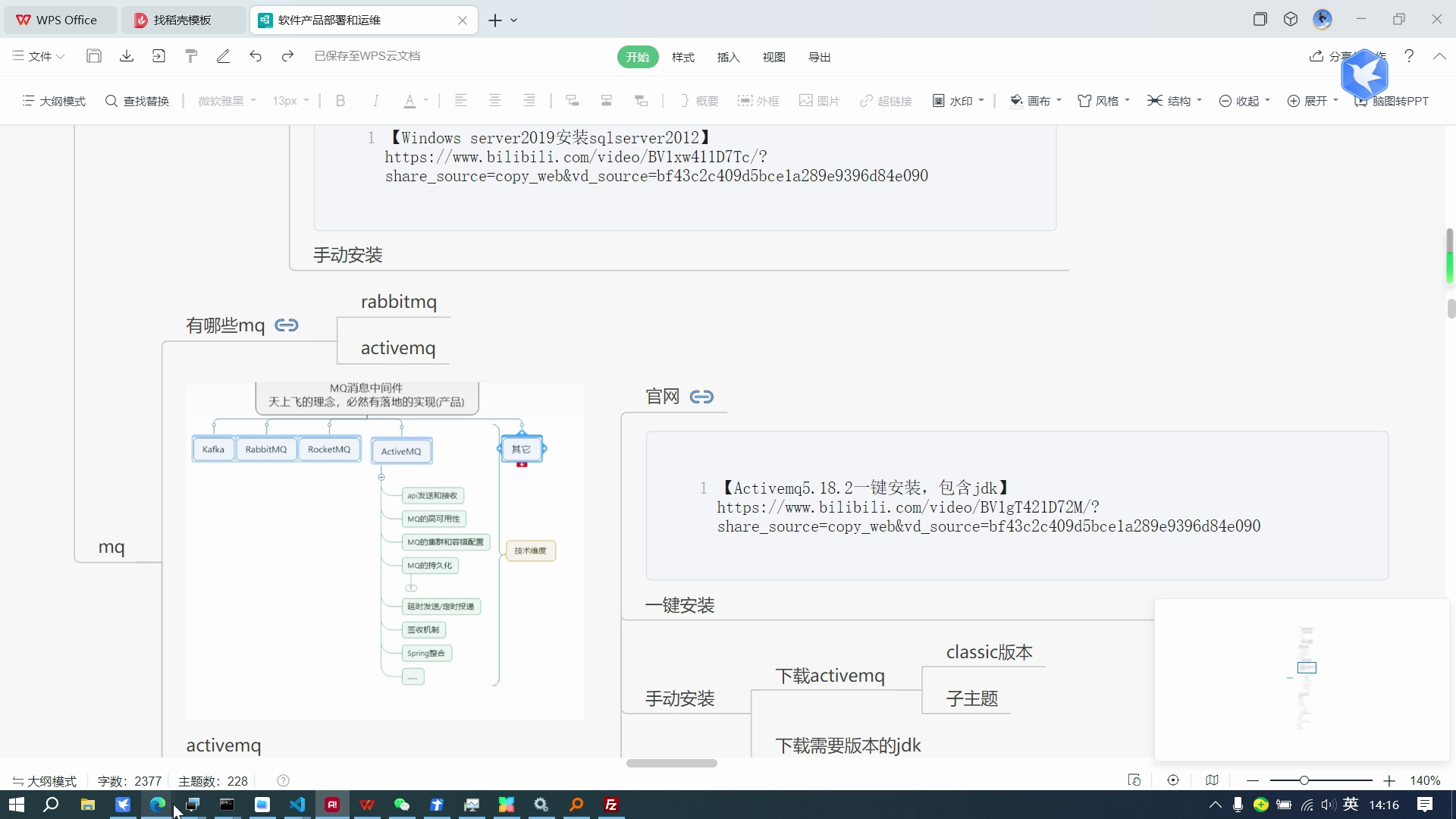Open the font family dropdown 微软雅黑
This screenshot has height=819, width=1456.
(x=227, y=101)
